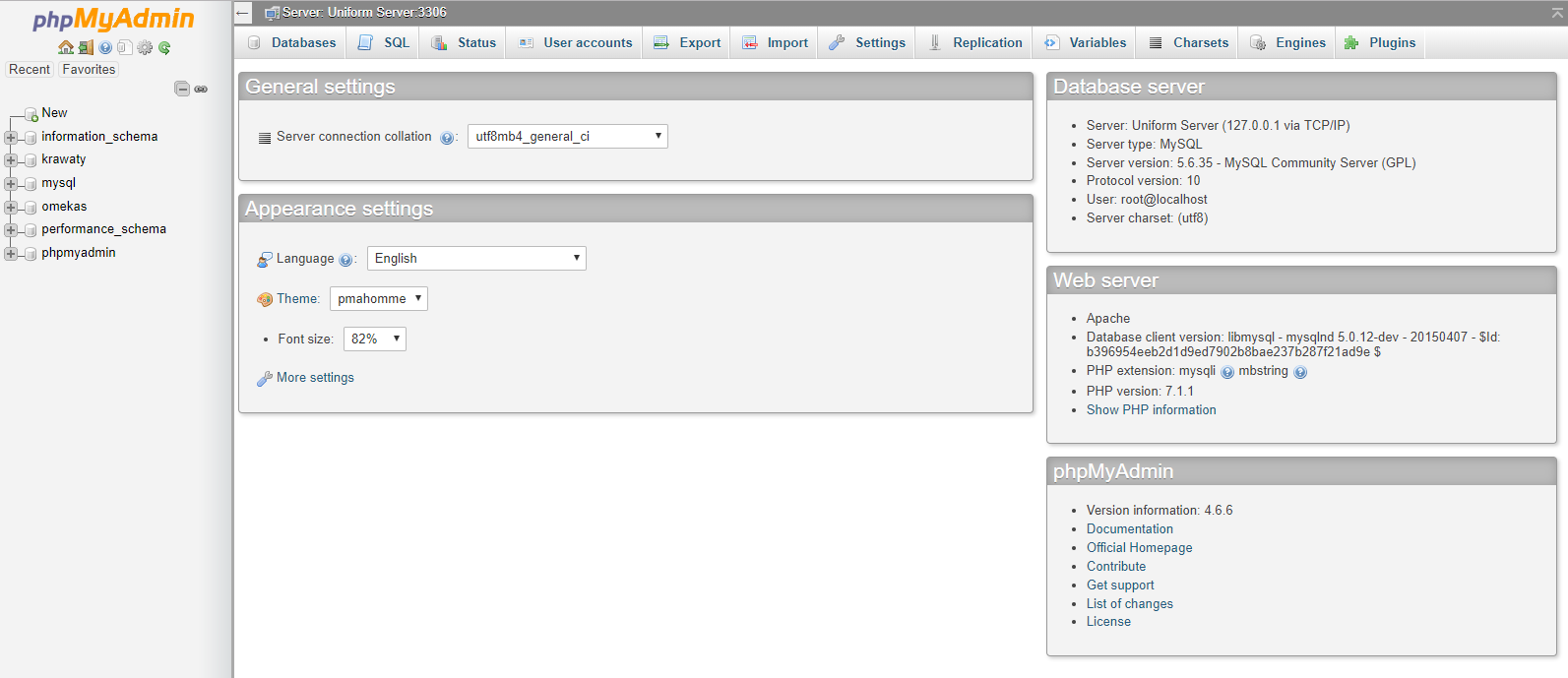Open the Databases tab
The width and height of the screenshot is (1568, 678).
[x=291, y=42]
